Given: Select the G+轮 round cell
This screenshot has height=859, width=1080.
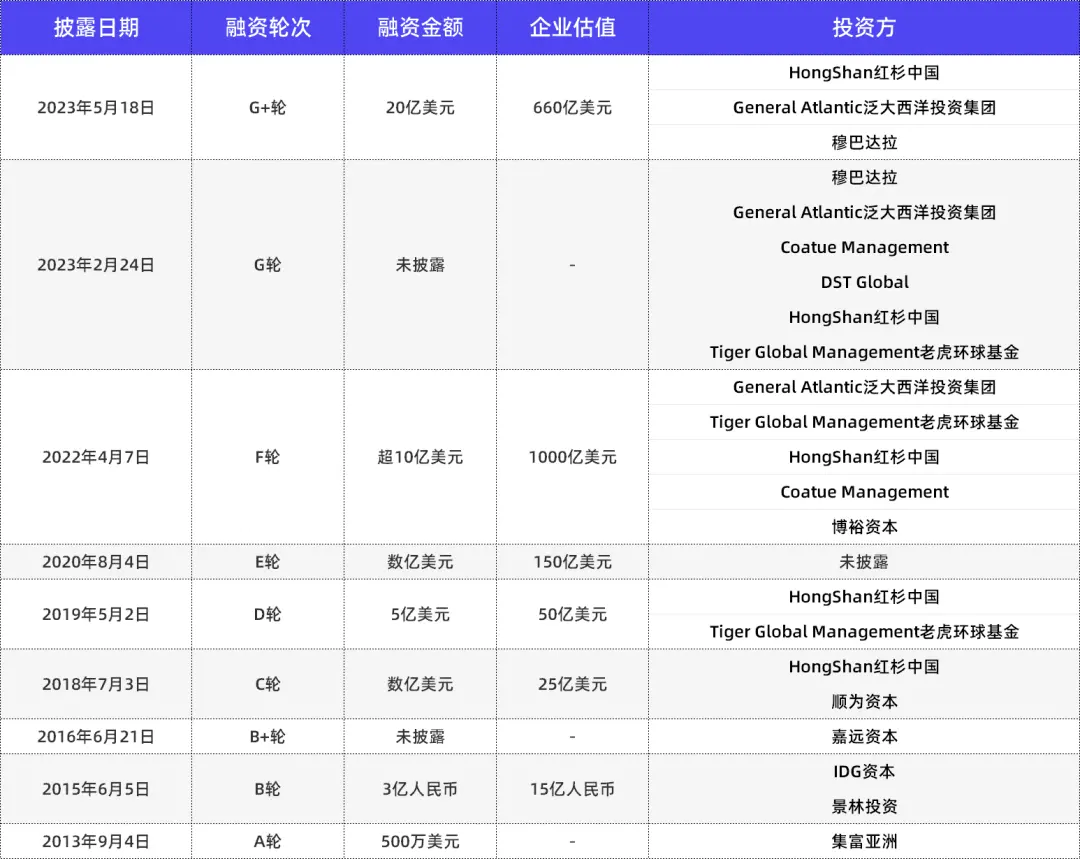Looking at the screenshot, I should pos(267,107).
